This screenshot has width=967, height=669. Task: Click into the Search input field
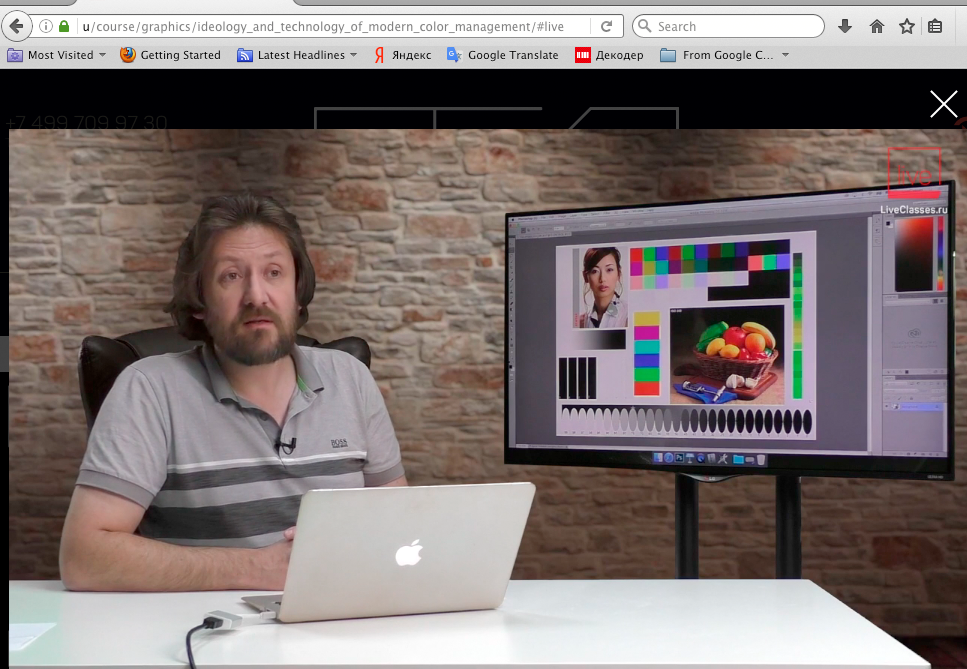(728, 27)
